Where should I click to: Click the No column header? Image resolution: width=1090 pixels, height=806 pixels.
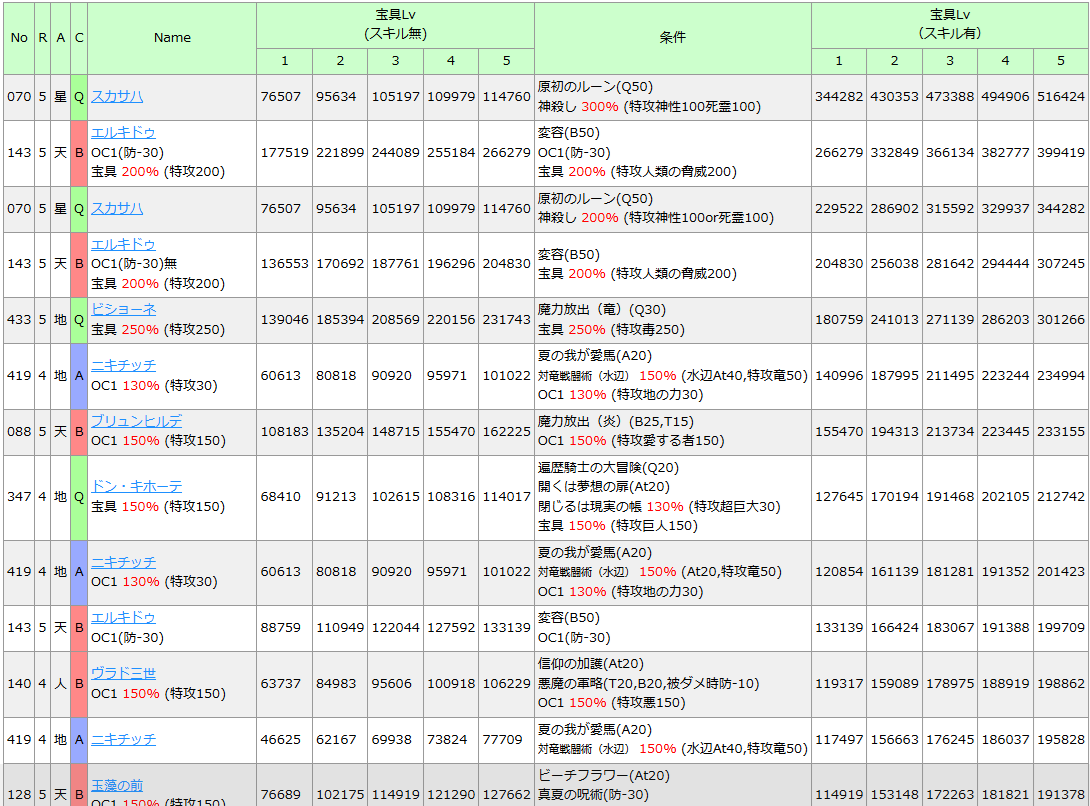pyautogui.click(x=19, y=38)
